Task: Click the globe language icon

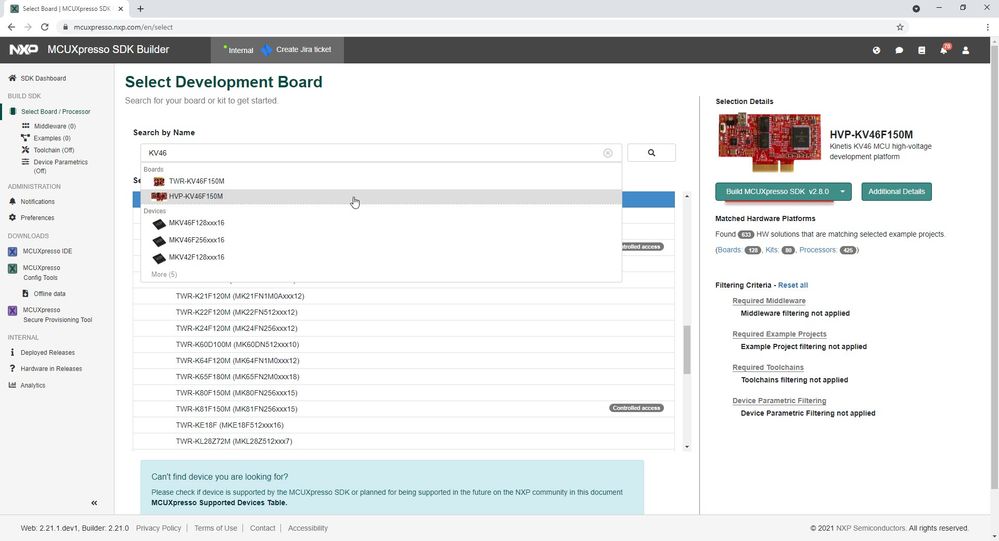Action: point(877,50)
